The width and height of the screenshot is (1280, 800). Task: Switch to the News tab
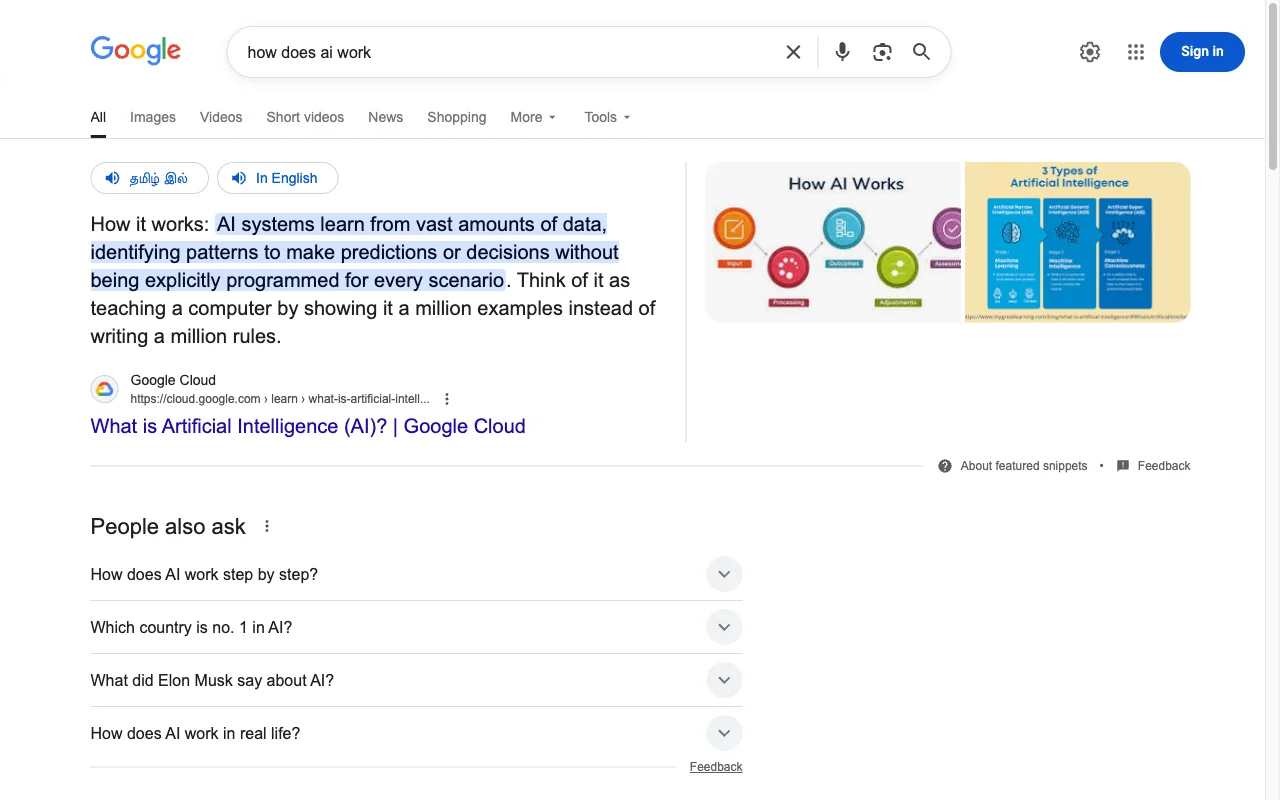coord(385,117)
